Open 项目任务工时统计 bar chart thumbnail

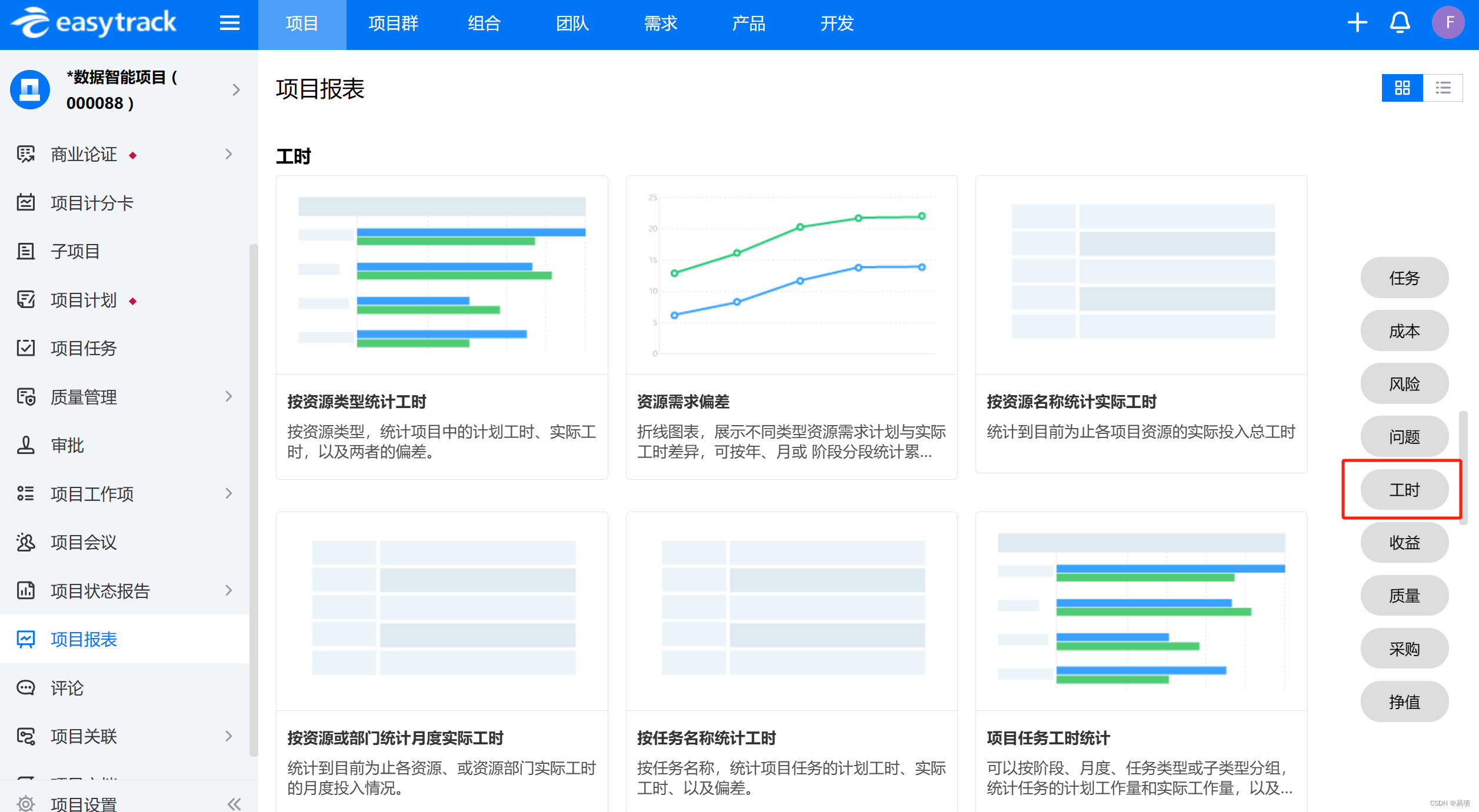tap(1141, 611)
